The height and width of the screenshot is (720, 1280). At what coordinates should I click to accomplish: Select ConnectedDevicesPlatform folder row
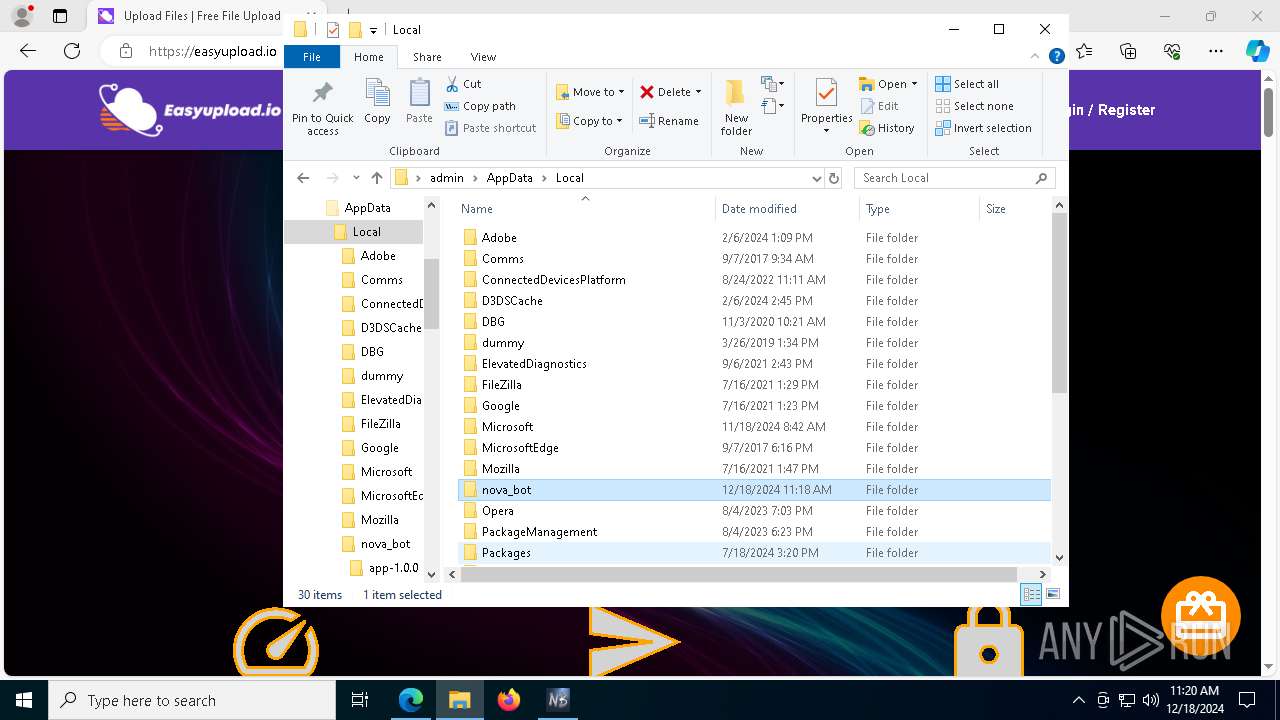click(x=755, y=280)
